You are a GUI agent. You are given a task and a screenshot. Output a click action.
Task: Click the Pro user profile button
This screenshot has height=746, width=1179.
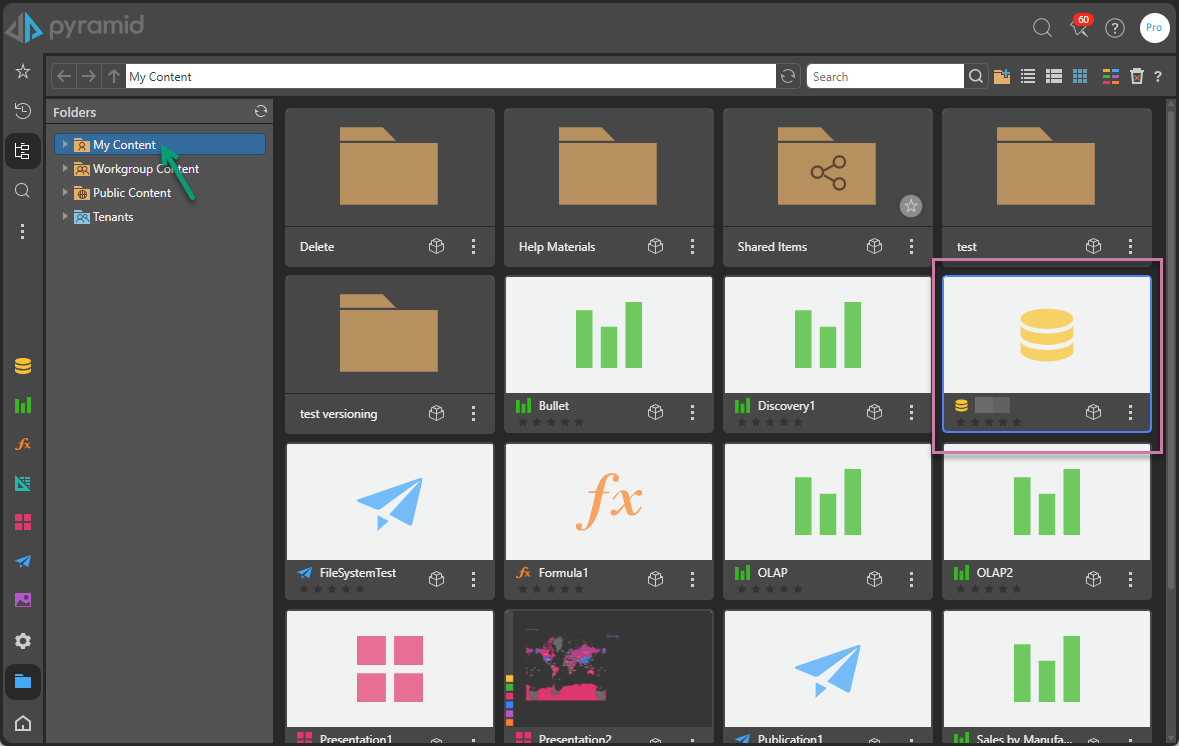1154,28
